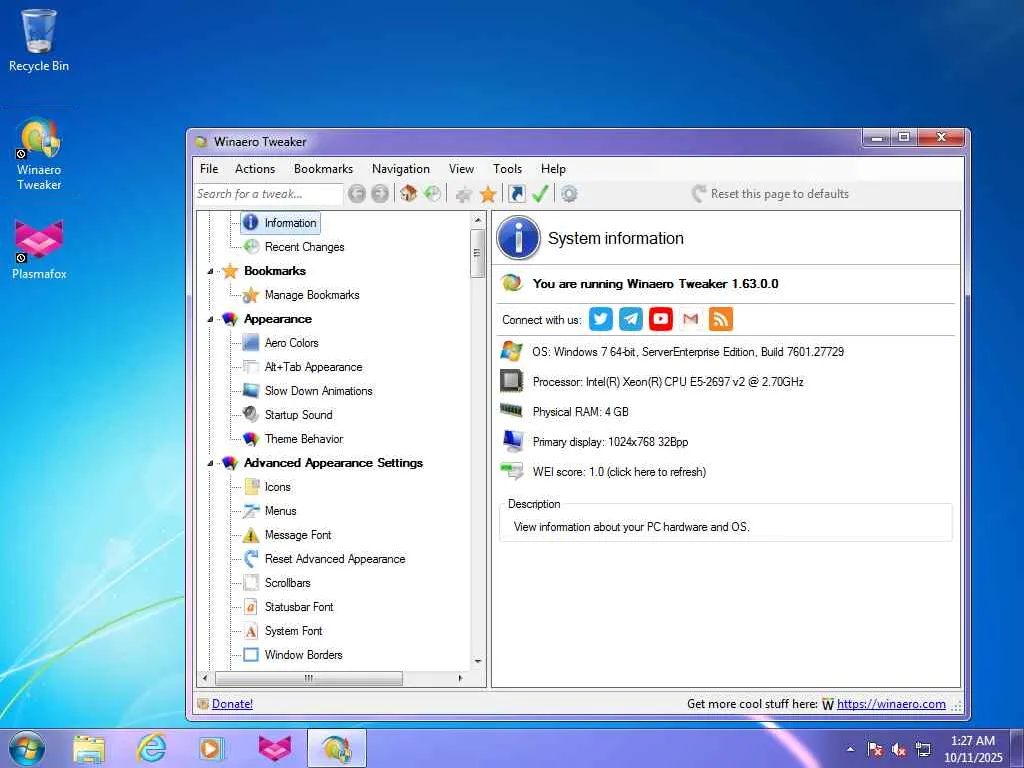Select Message Font tweak

pos(298,535)
